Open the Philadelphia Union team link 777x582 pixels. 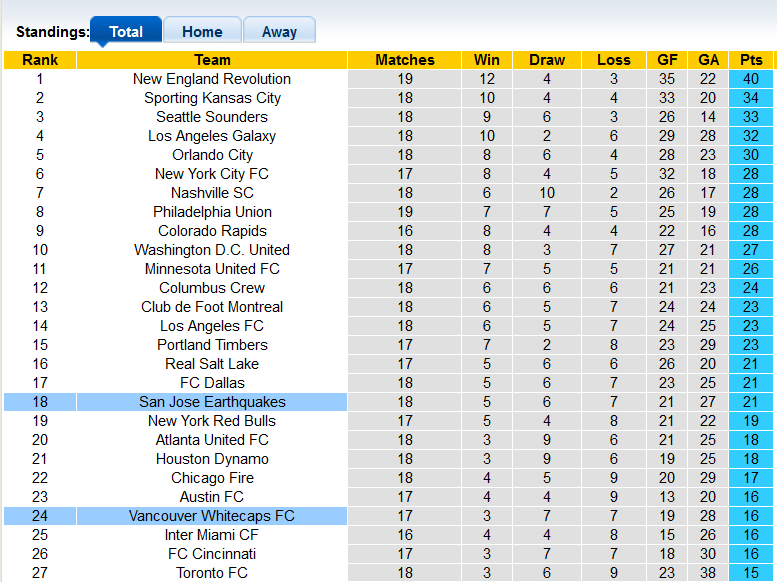(x=212, y=212)
